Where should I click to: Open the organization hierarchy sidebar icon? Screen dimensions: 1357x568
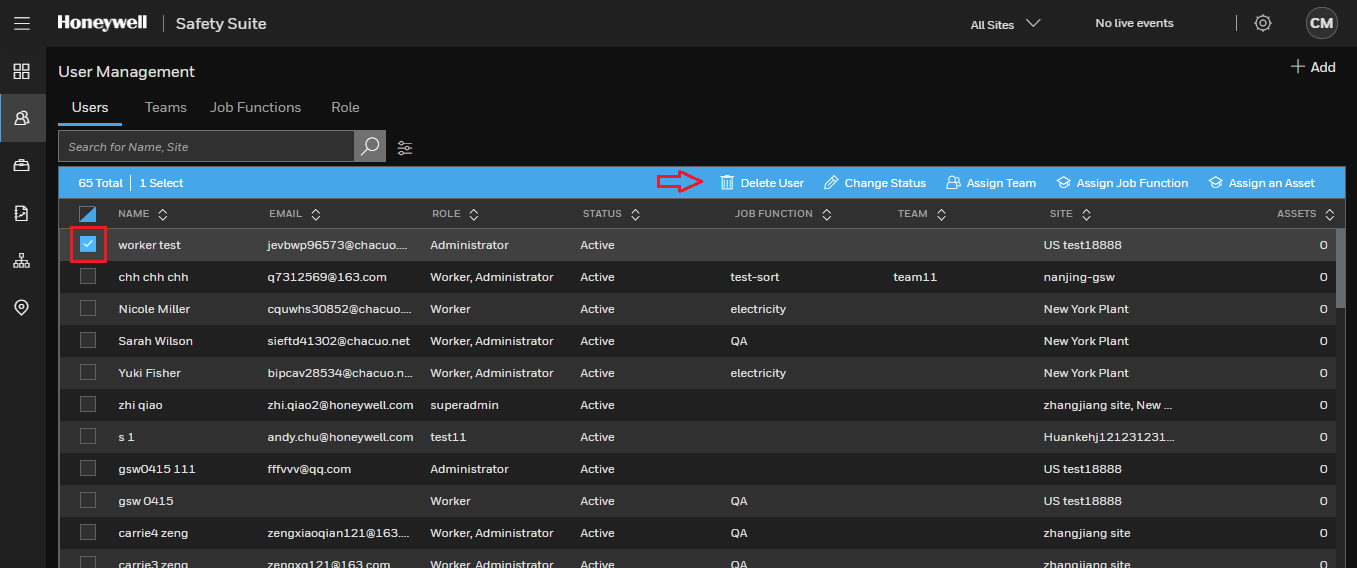[21, 260]
